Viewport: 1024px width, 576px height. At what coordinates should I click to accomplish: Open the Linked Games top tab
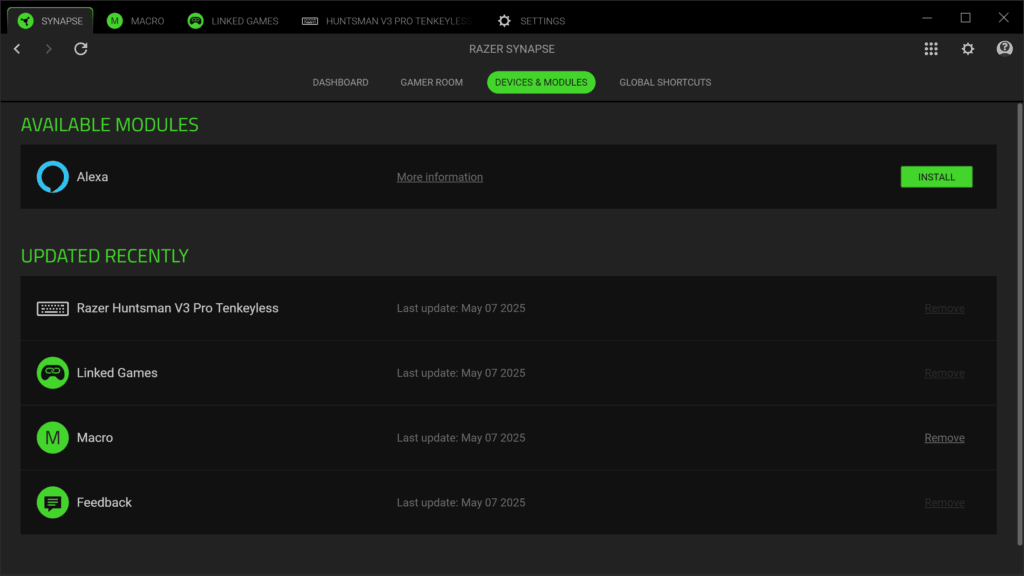(233, 21)
